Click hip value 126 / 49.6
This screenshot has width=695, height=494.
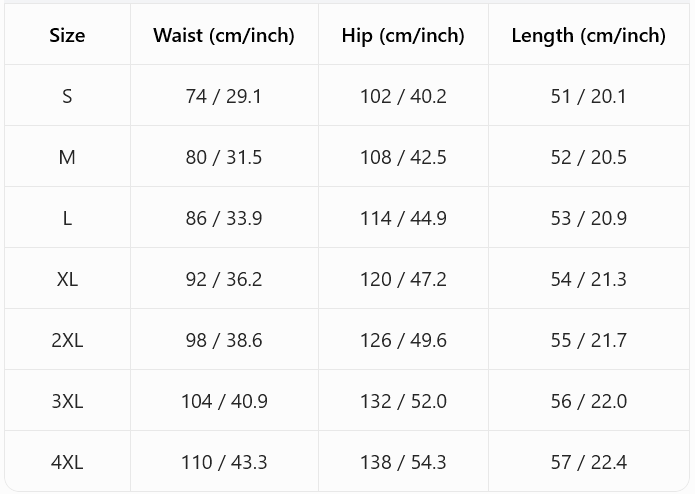point(403,340)
